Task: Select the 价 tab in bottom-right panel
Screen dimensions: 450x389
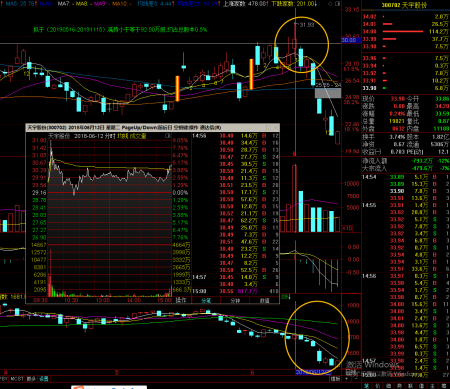Action: pos(378,386)
